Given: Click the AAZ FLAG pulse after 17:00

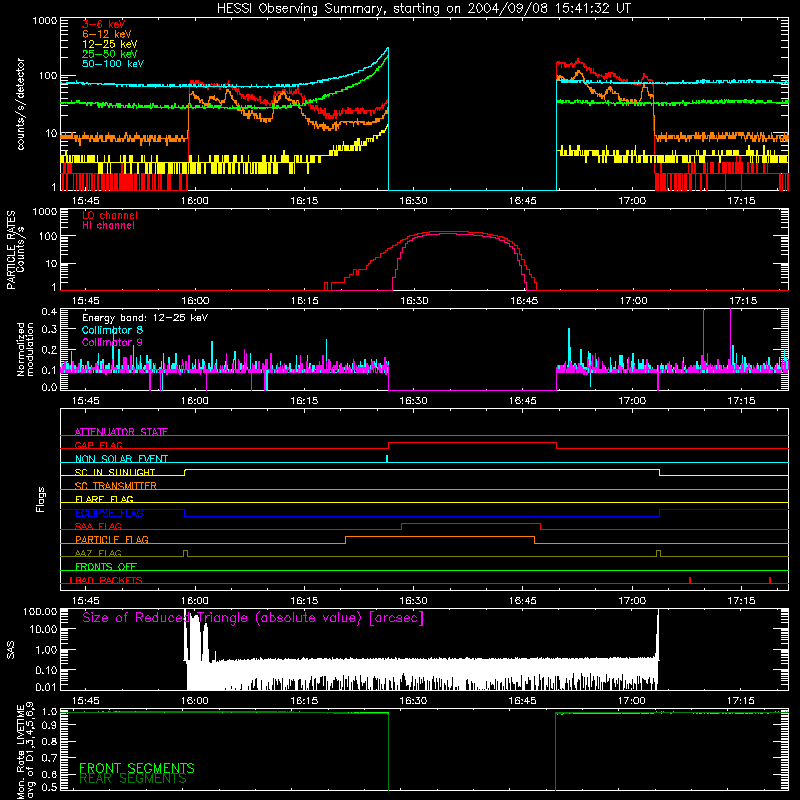Looking at the screenshot, I should [x=659, y=554].
